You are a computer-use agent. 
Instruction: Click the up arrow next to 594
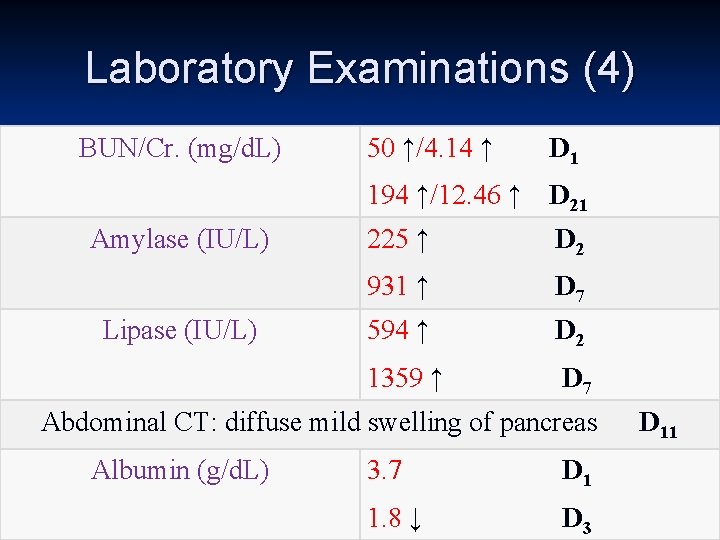pos(422,332)
